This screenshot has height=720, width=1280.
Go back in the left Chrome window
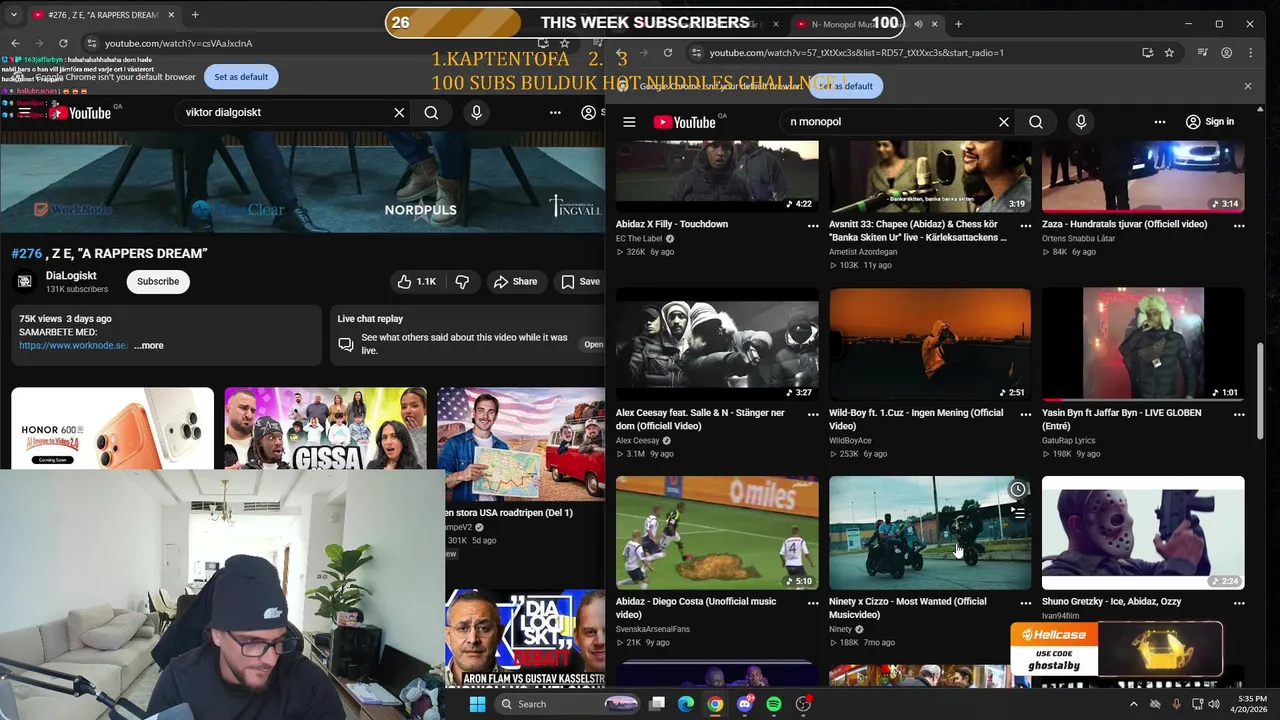(x=15, y=43)
